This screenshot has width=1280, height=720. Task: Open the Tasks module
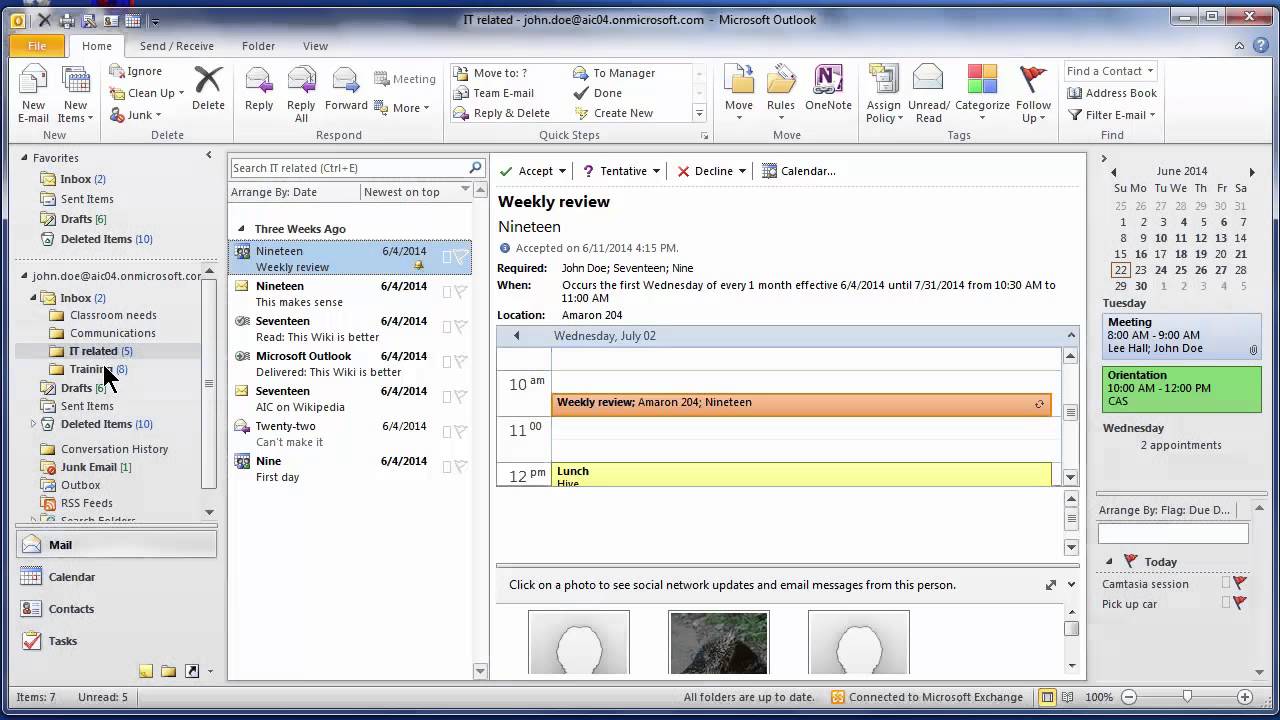point(116,641)
